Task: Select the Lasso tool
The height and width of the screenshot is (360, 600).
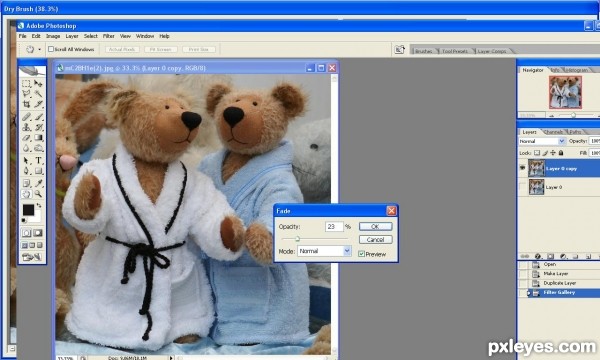Action: point(26,94)
